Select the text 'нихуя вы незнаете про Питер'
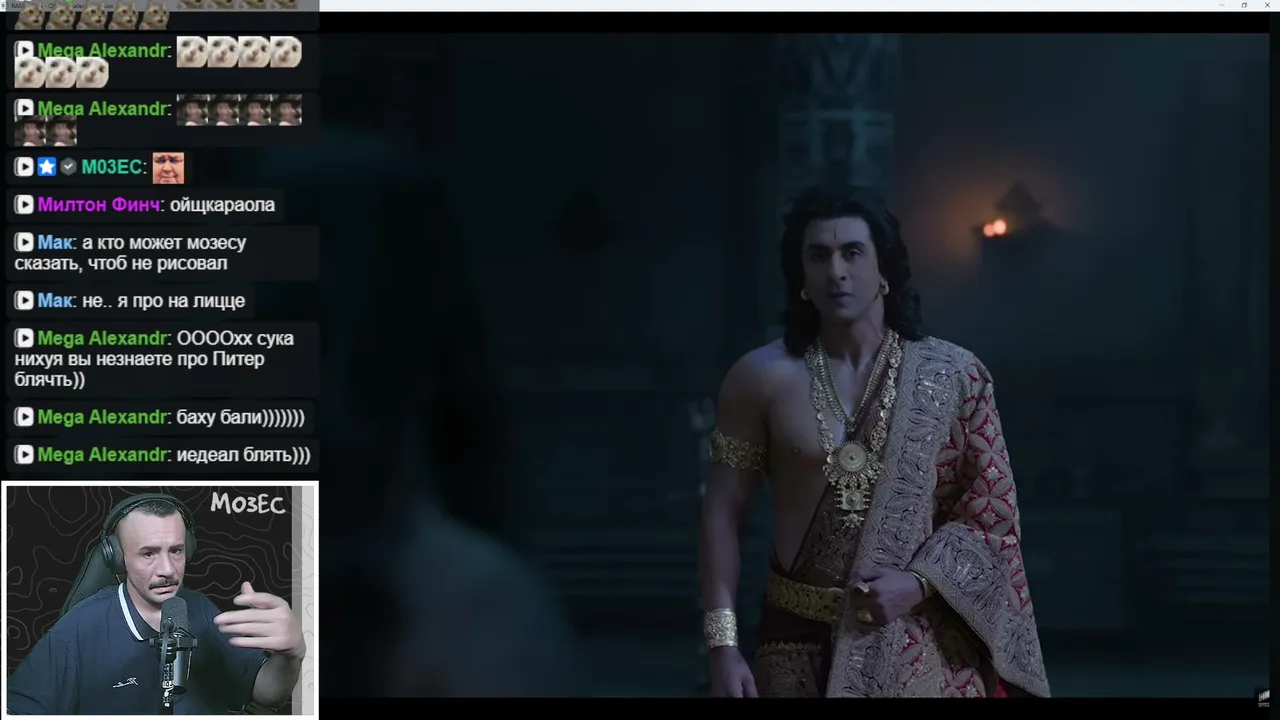This screenshot has height=720, width=1280. click(x=140, y=359)
